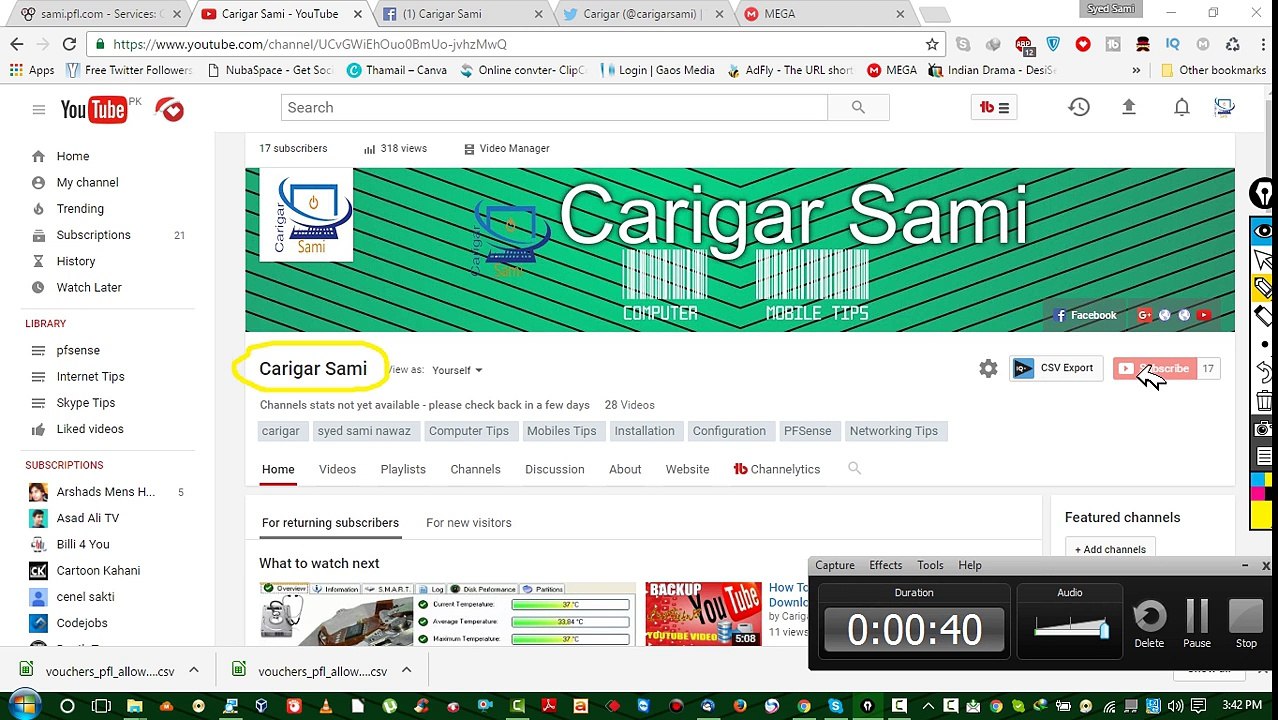The height and width of the screenshot is (720, 1278).
Task: Reload the page
Action: coord(69,44)
